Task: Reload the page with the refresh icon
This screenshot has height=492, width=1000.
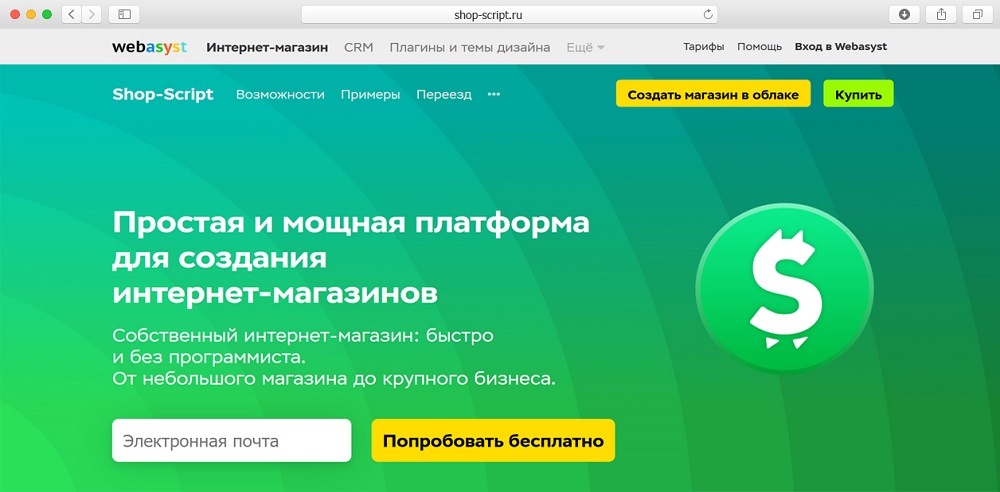Action: 707,15
